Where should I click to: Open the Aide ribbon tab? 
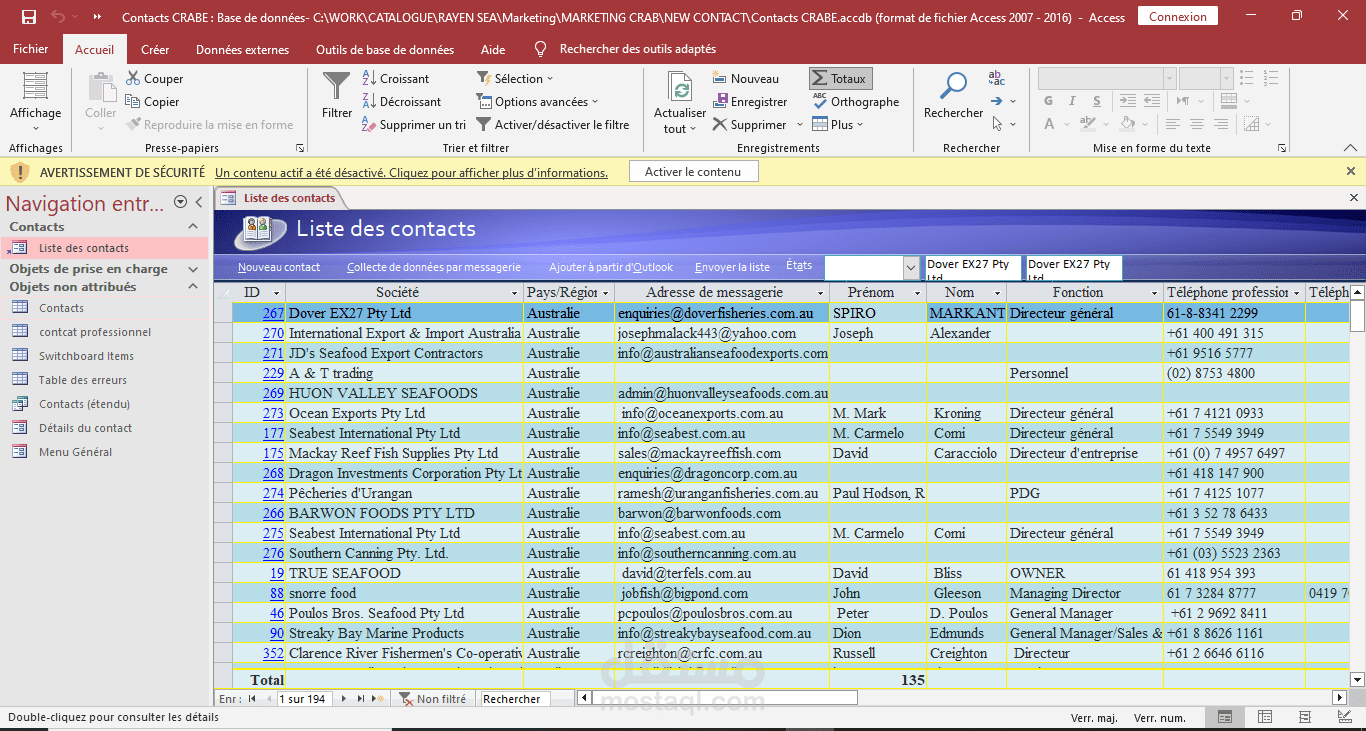(493, 49)
